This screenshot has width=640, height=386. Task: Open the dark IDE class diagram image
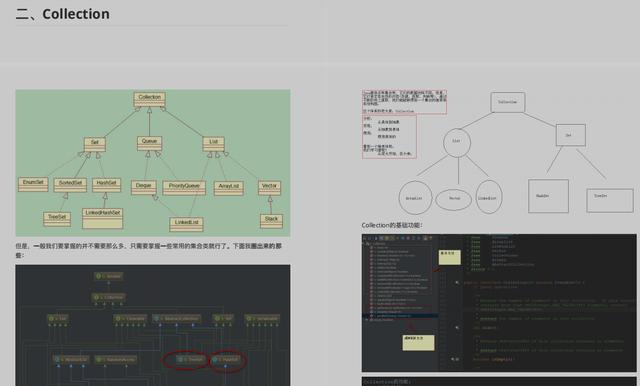click(x=153, y=325)
